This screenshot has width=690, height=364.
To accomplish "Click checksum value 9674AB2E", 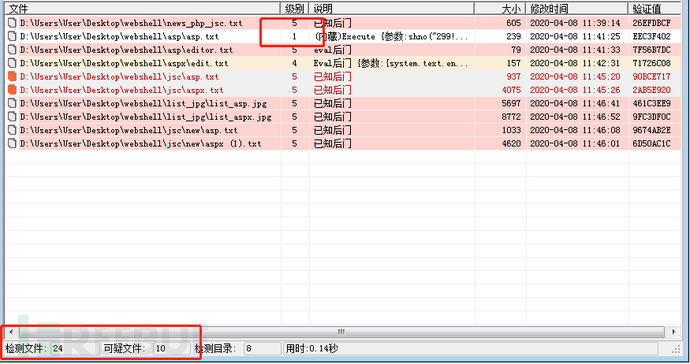I will click(x=652, y=130).
